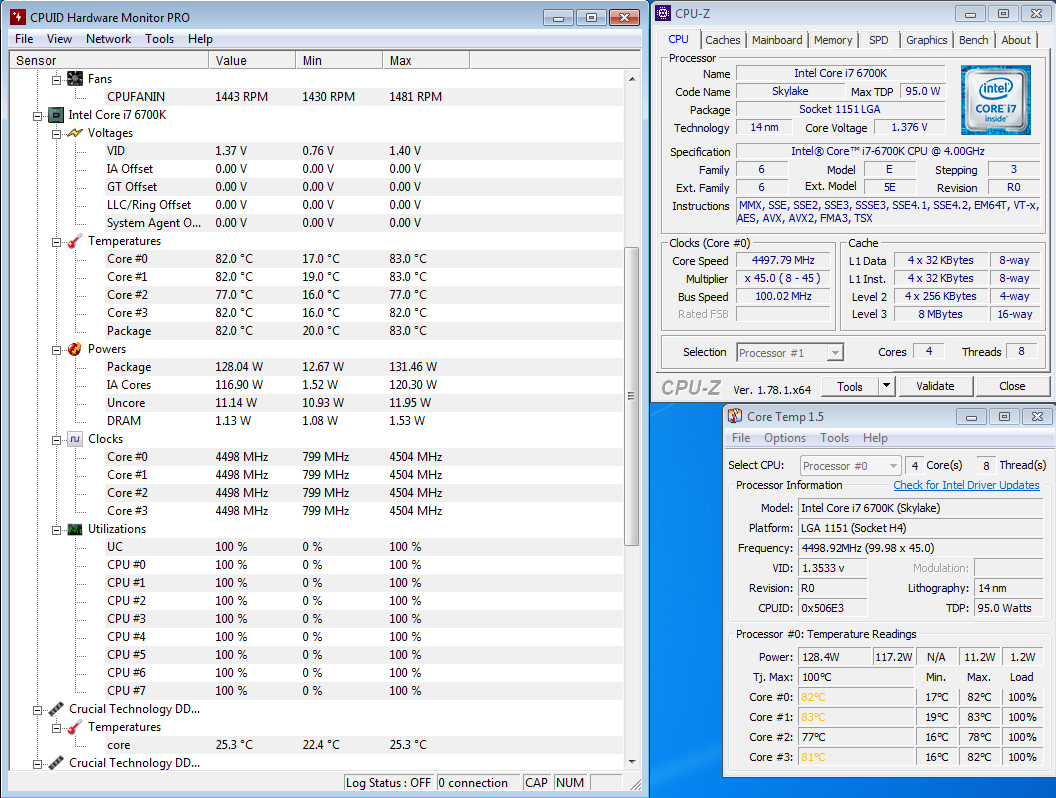Switch to the Mainboard tab in CPU-Z
Viewport: 1056px width, 798px height.
click(x=777, y=40)
